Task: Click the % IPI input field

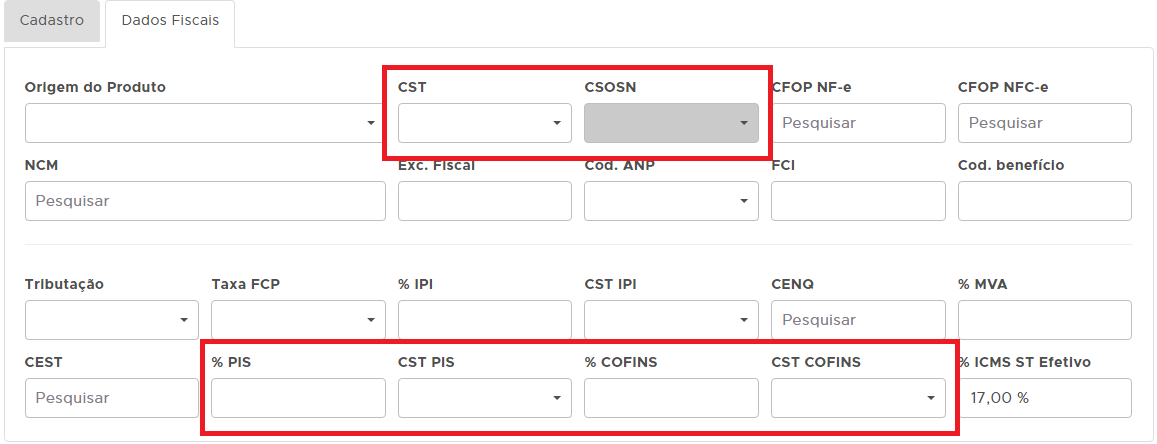Action: tap(484, 320)
